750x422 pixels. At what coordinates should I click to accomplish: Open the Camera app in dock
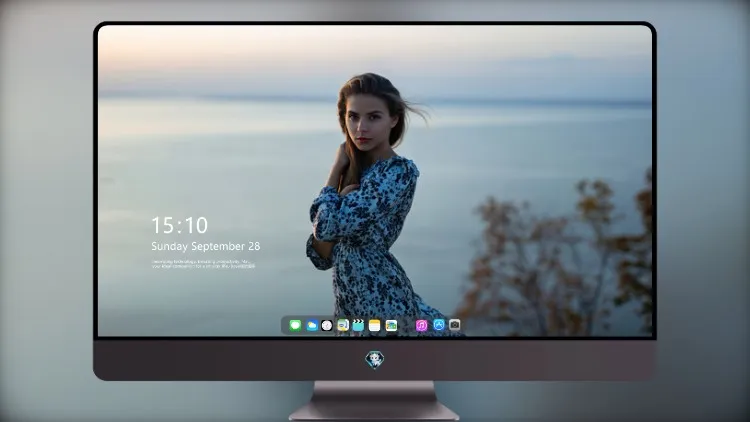tap(454, 325)
